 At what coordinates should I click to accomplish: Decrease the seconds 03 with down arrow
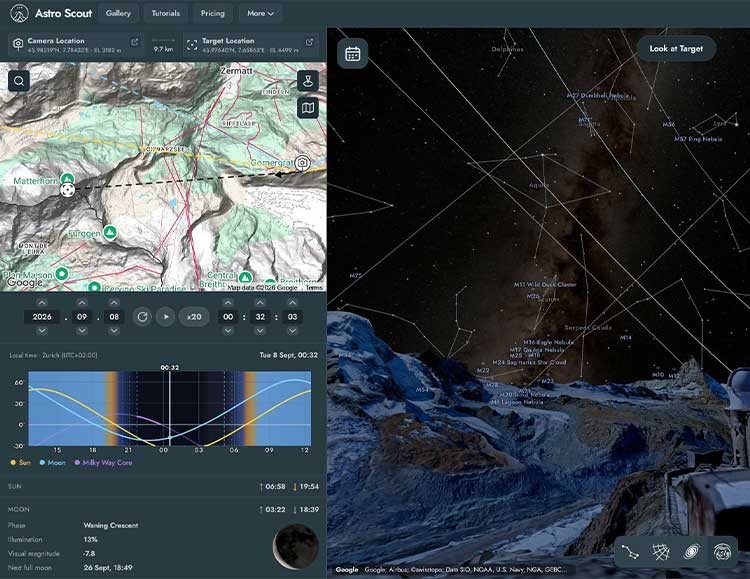[x=292, y=331]
